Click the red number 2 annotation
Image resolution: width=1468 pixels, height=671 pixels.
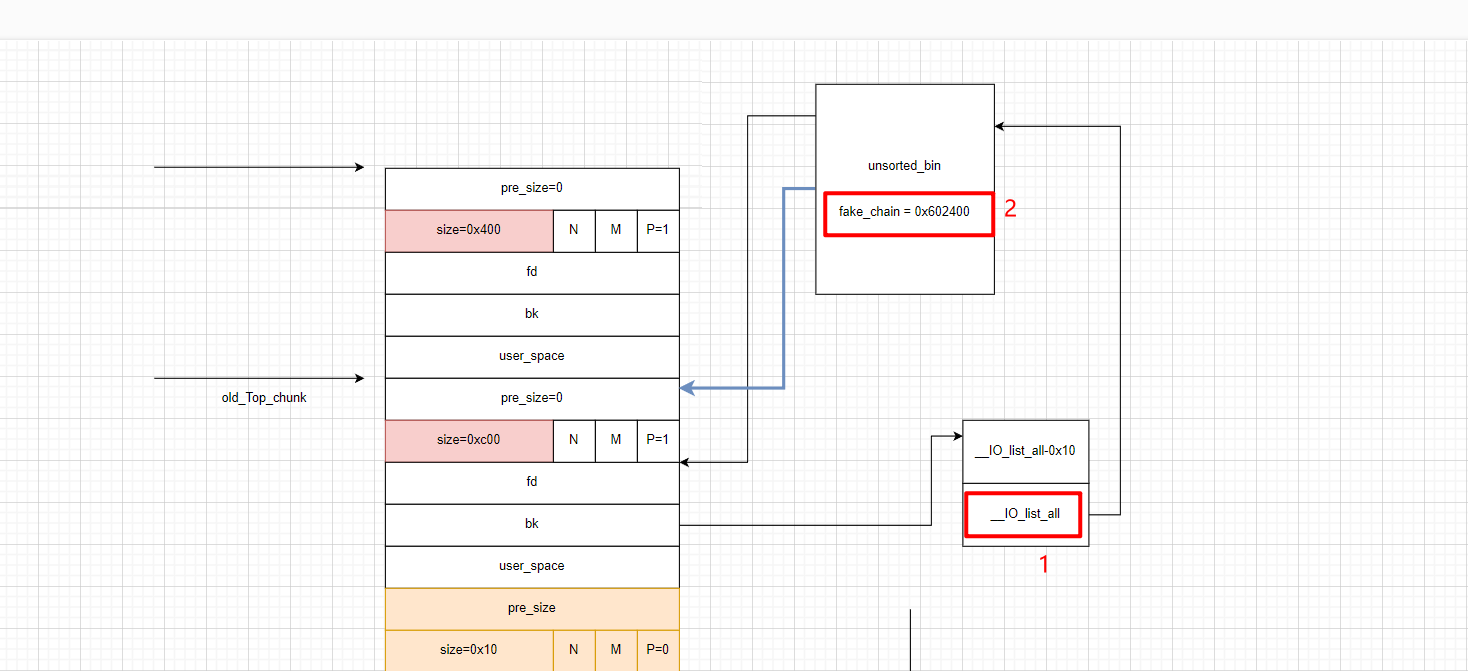tap(1010, 209)
